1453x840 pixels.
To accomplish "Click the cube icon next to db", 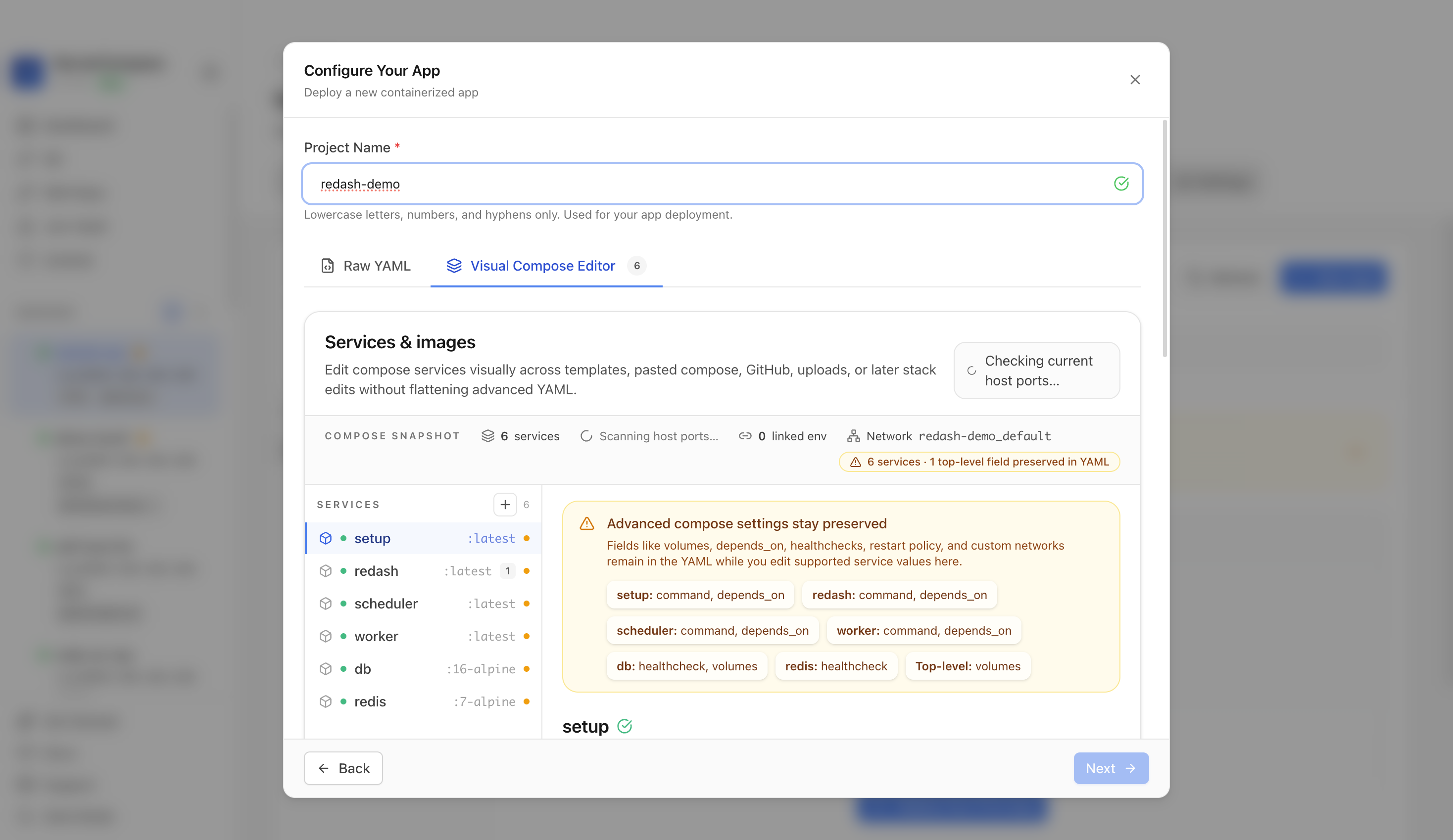I will coord(326,669).
